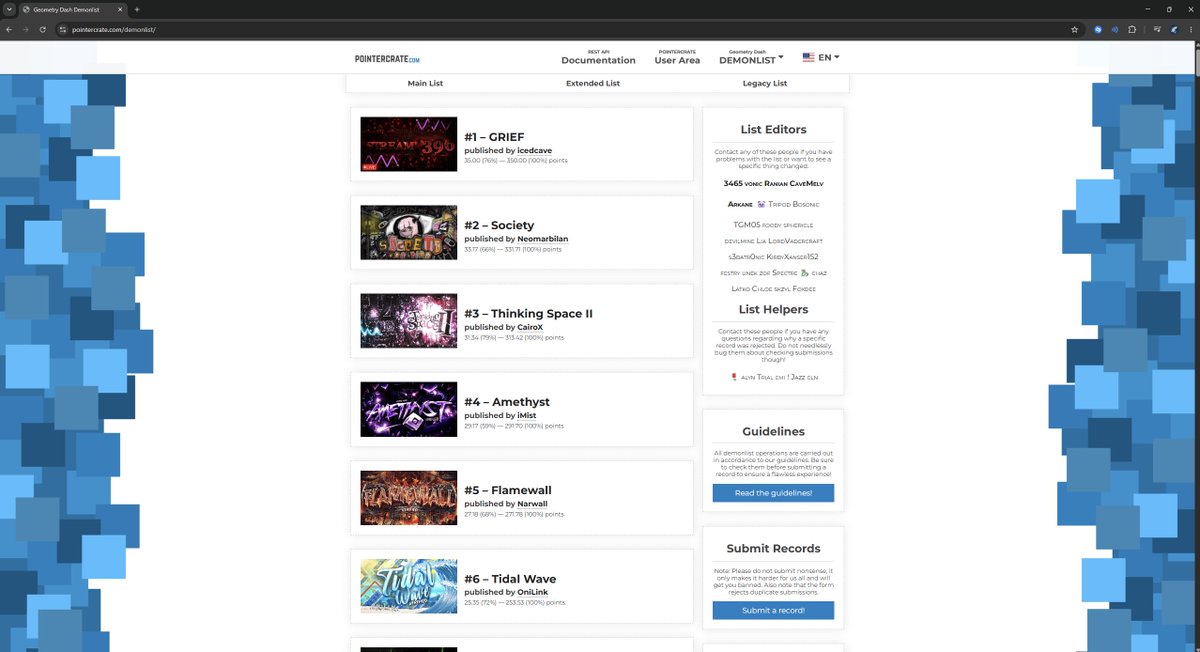Click publisher name OniLink
This screenshot has height=652, width=1200.
tap(532, 592)
